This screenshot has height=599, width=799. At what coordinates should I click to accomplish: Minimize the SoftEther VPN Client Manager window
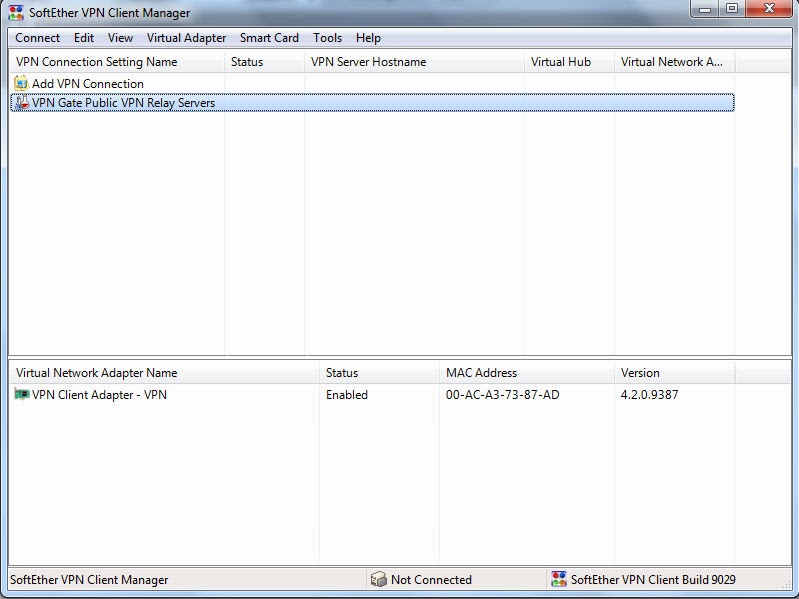[705, 9]
